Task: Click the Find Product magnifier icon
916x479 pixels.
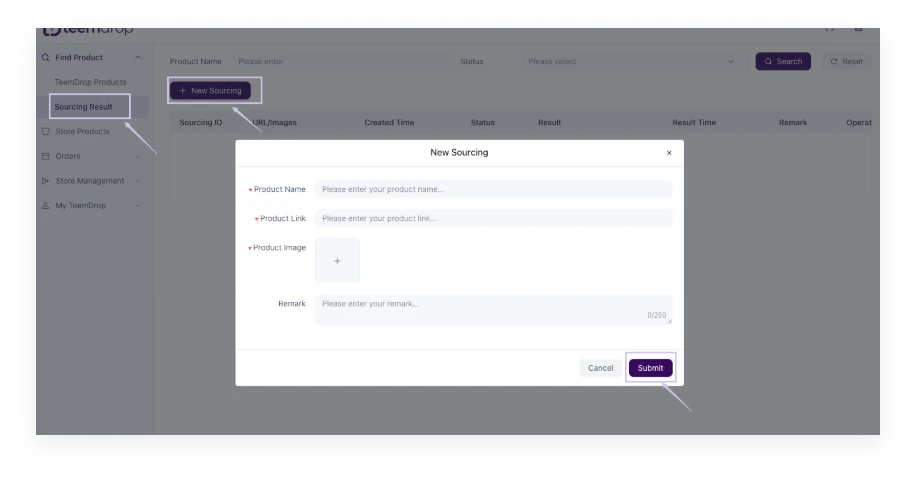Action: [46, 58]
